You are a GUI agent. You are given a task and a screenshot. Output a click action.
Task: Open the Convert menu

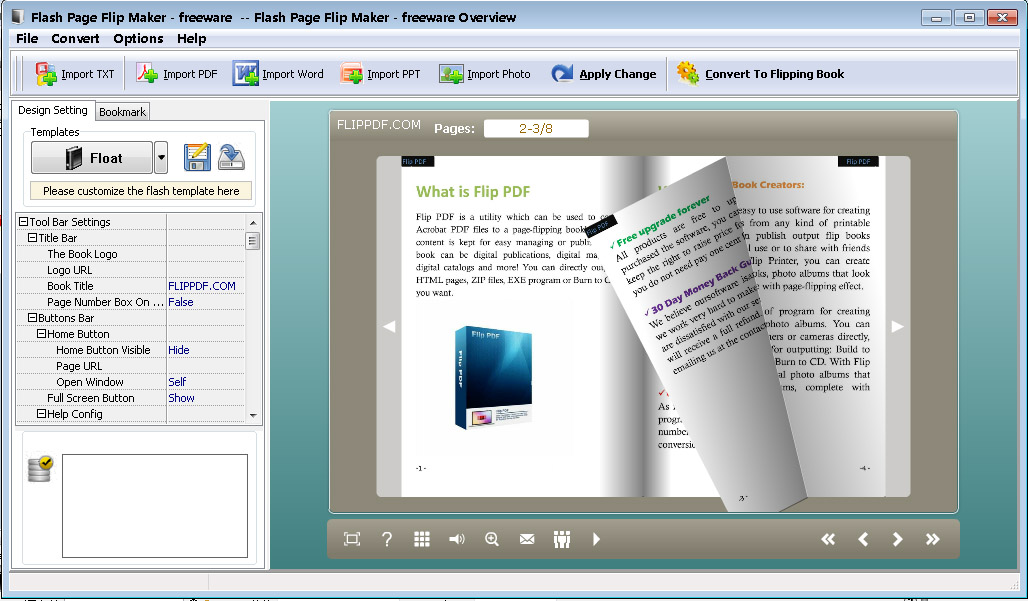click(x=75, y=39)
